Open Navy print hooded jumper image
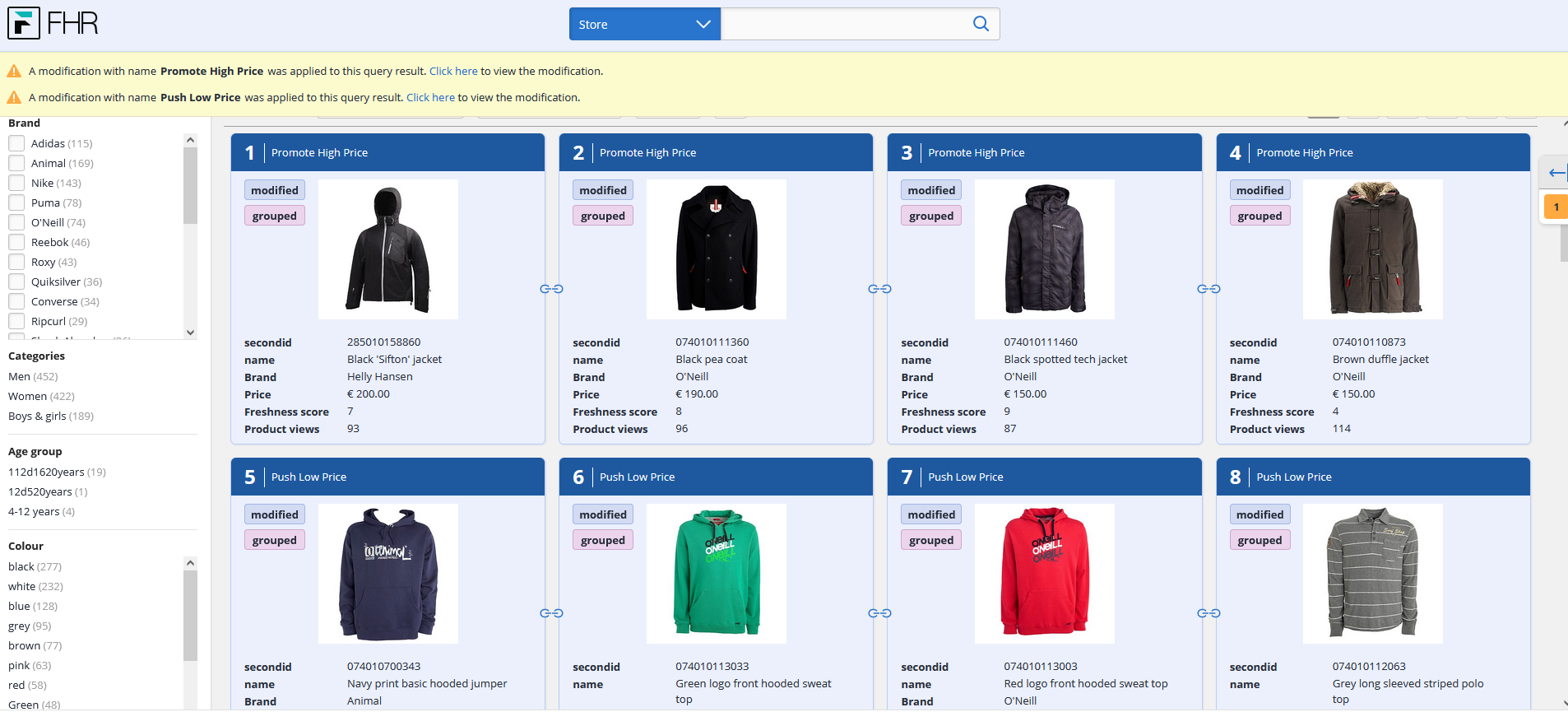 pos(388,574)
